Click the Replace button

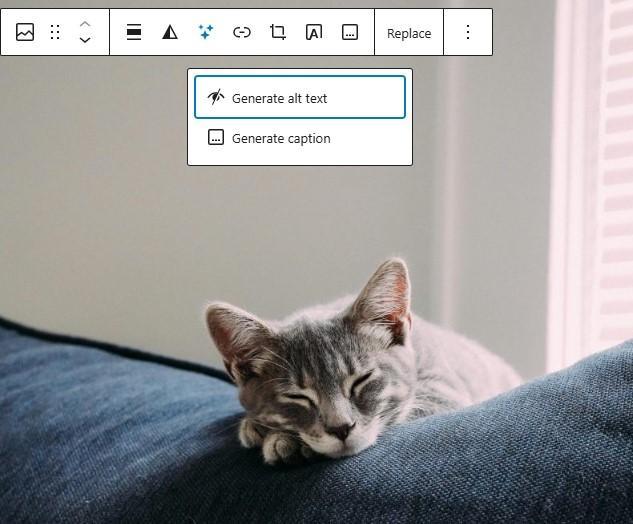[x=409, y=33]
